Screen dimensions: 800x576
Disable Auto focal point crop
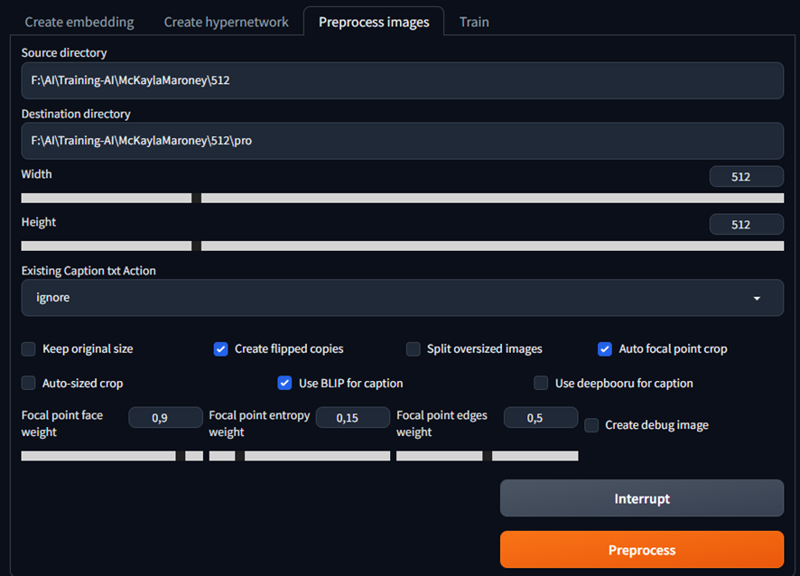(605, 349)
